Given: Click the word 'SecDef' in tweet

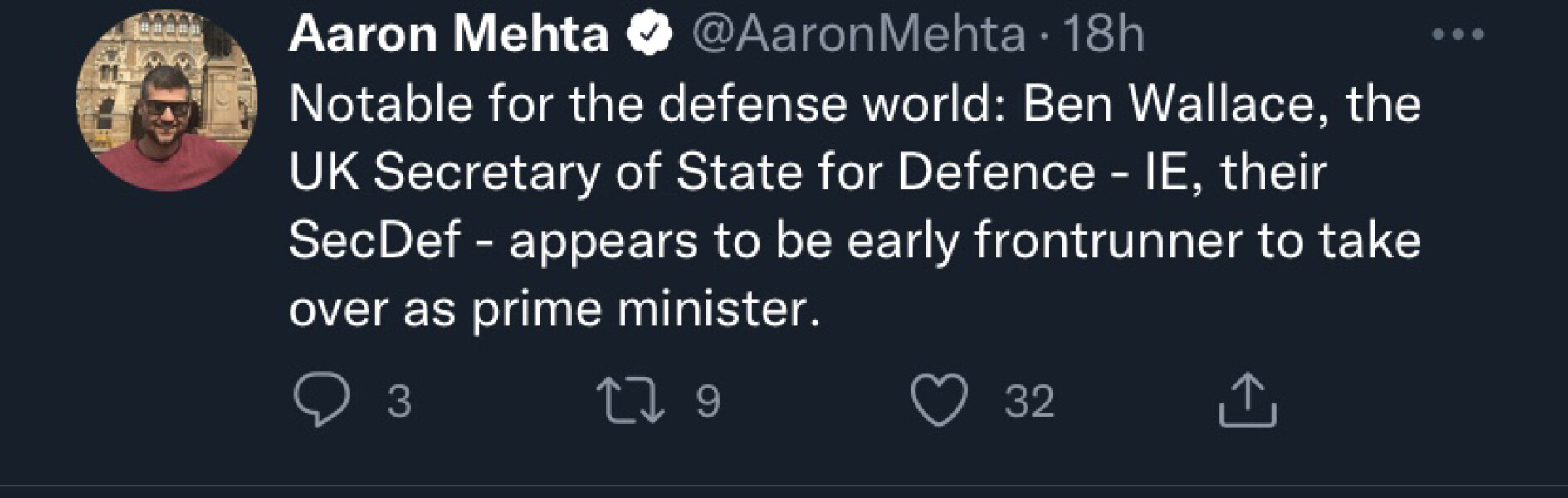Looking at the screenshot, I should 374,241.
